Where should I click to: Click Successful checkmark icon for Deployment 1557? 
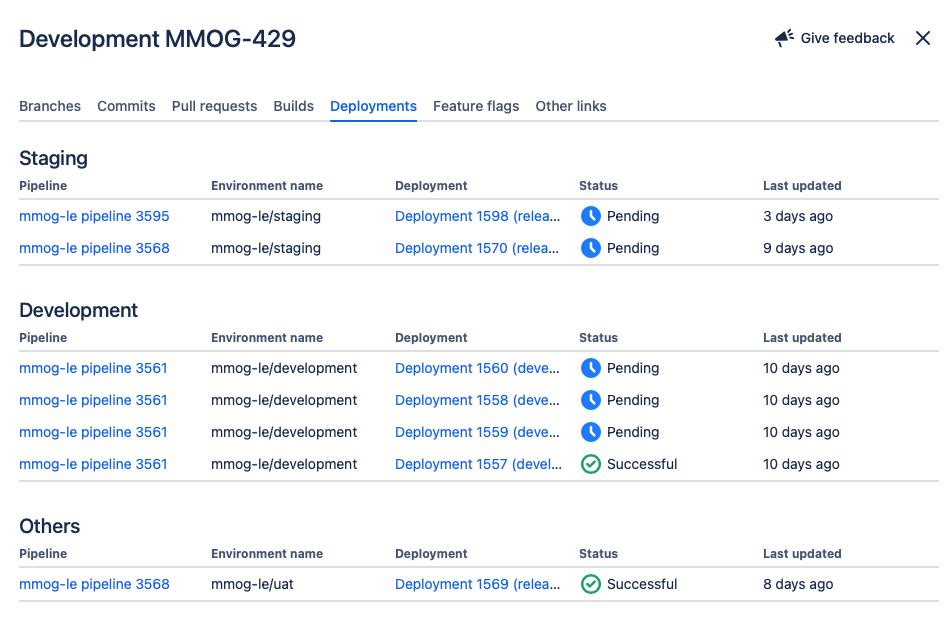point(591,464)
